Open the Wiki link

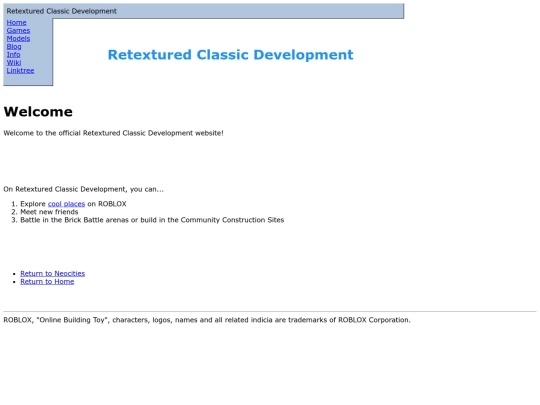(x=14, y=62)
